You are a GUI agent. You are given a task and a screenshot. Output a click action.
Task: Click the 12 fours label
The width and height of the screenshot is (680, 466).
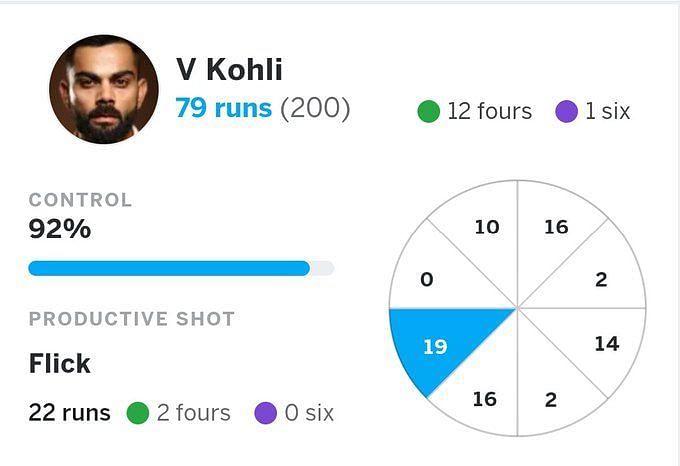[489, 111]
